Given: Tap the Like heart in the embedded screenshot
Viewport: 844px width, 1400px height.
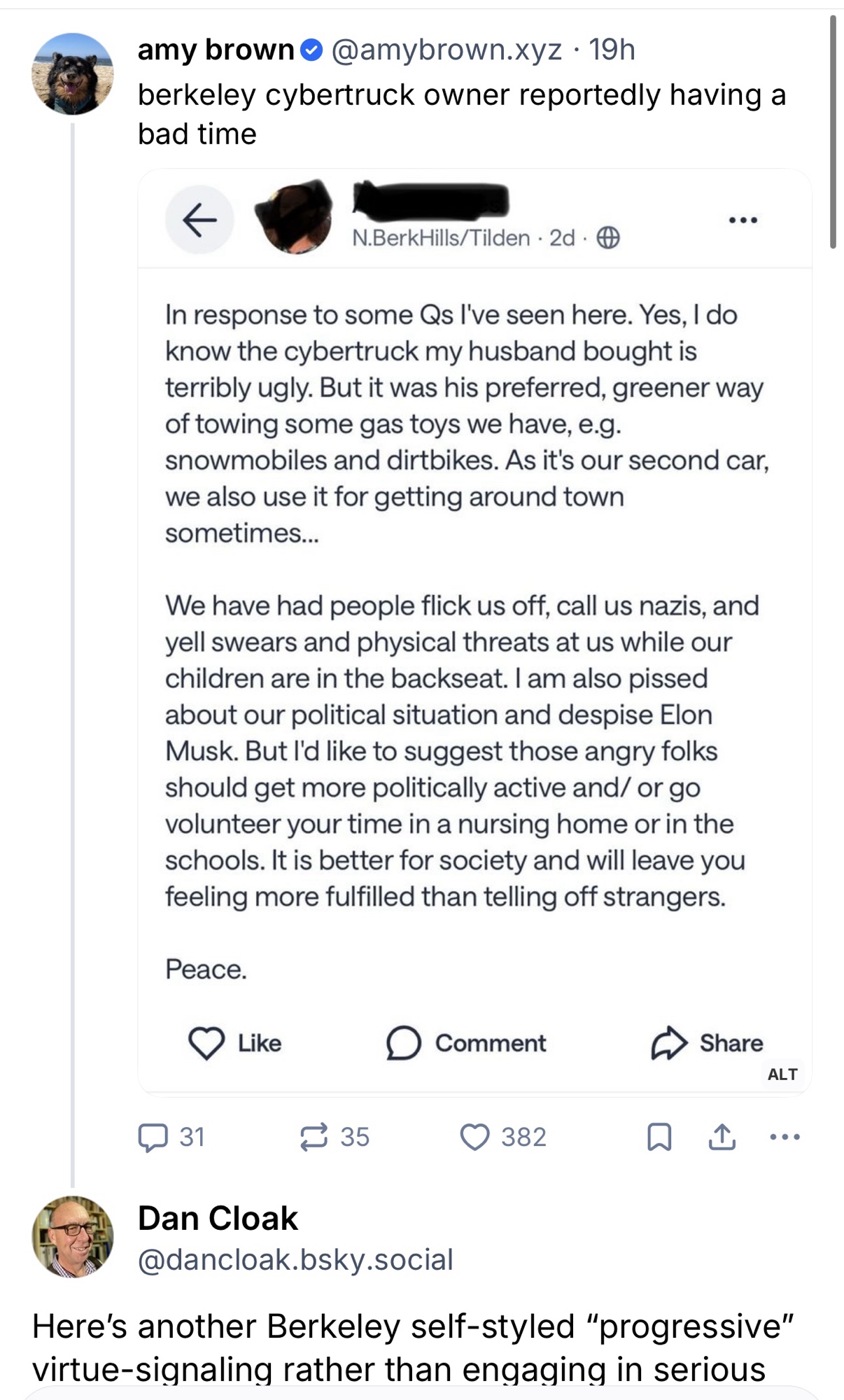Looking at the screenshot, I should click(206, 1043).
